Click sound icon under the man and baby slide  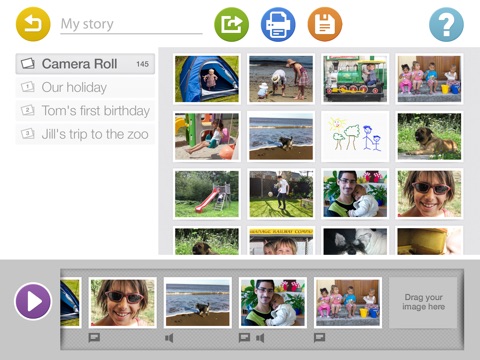(x=260, y=338)
